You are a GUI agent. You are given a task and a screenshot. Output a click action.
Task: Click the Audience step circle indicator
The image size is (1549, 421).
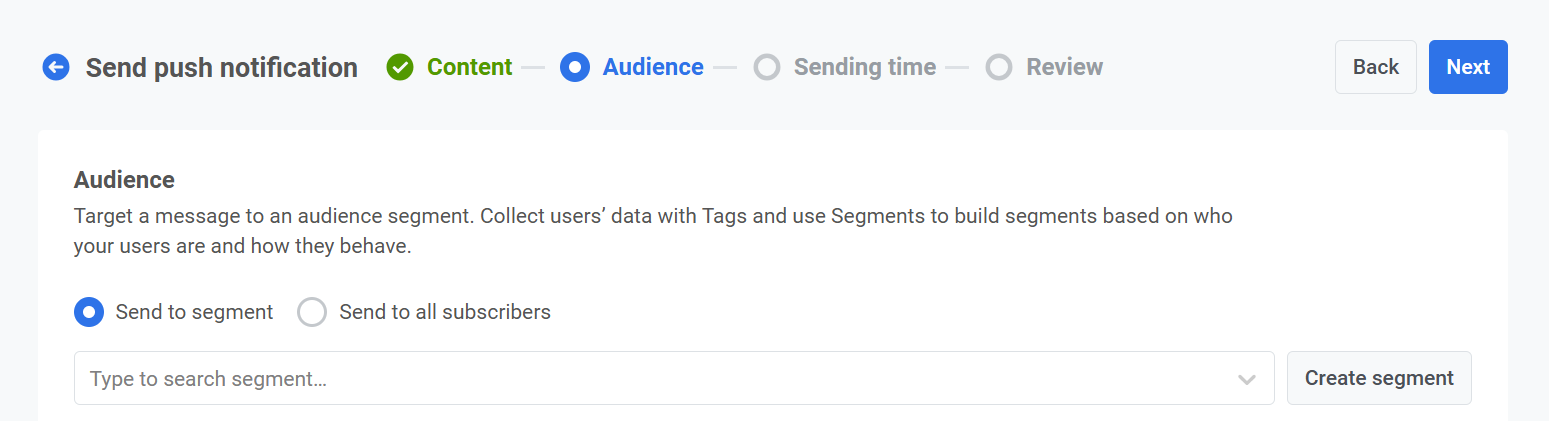[x=575, y=67]
